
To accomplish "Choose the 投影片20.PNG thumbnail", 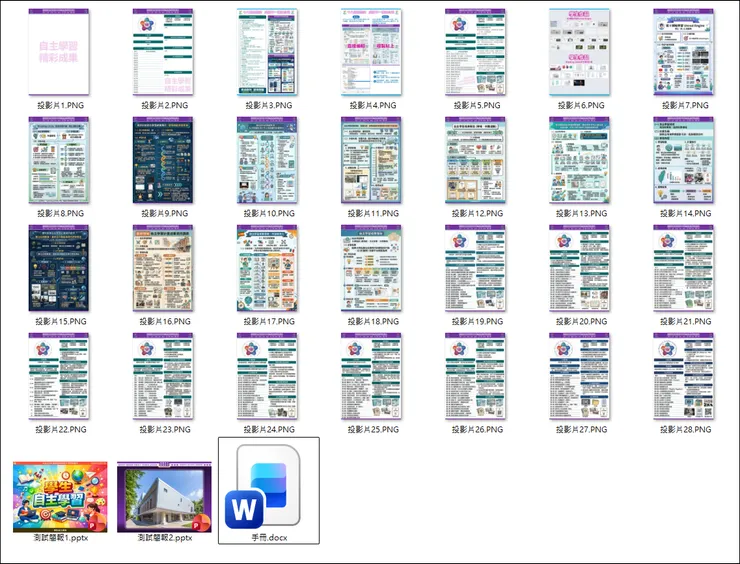I will pyautogui.click(x=580, y=268).
